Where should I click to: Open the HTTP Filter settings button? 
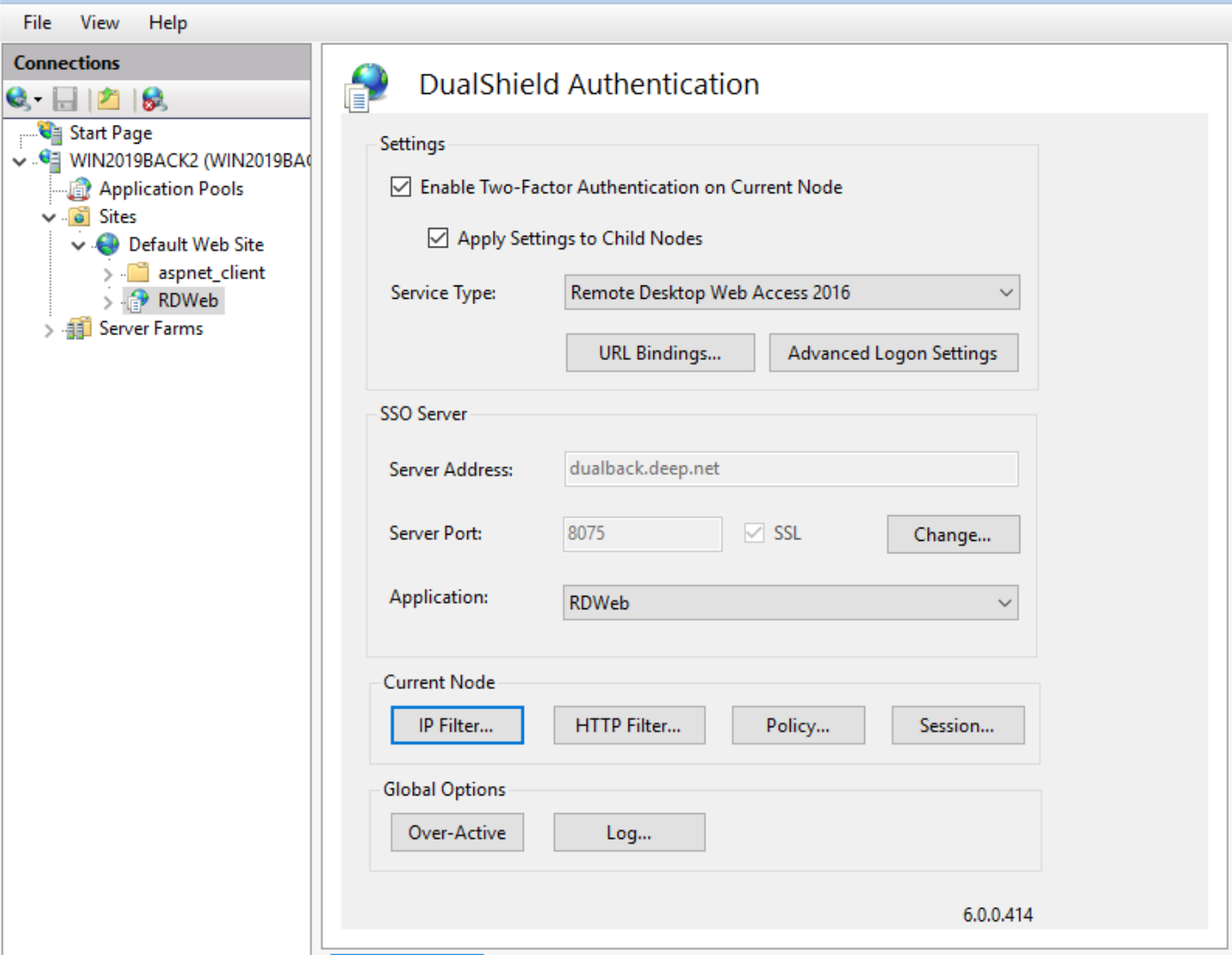click(x=628, y=725)
